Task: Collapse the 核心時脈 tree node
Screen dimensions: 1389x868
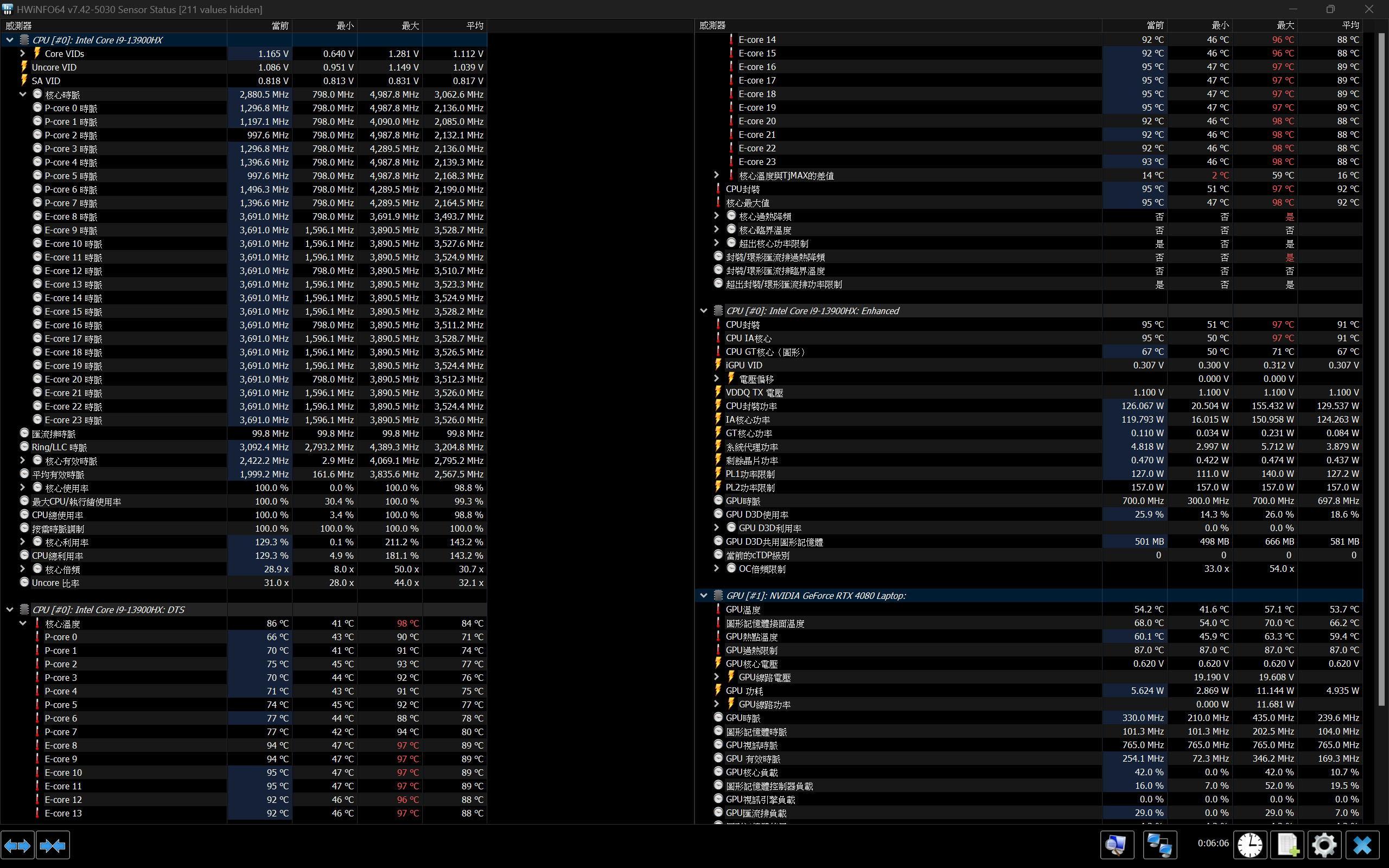Action: (22, 94)
